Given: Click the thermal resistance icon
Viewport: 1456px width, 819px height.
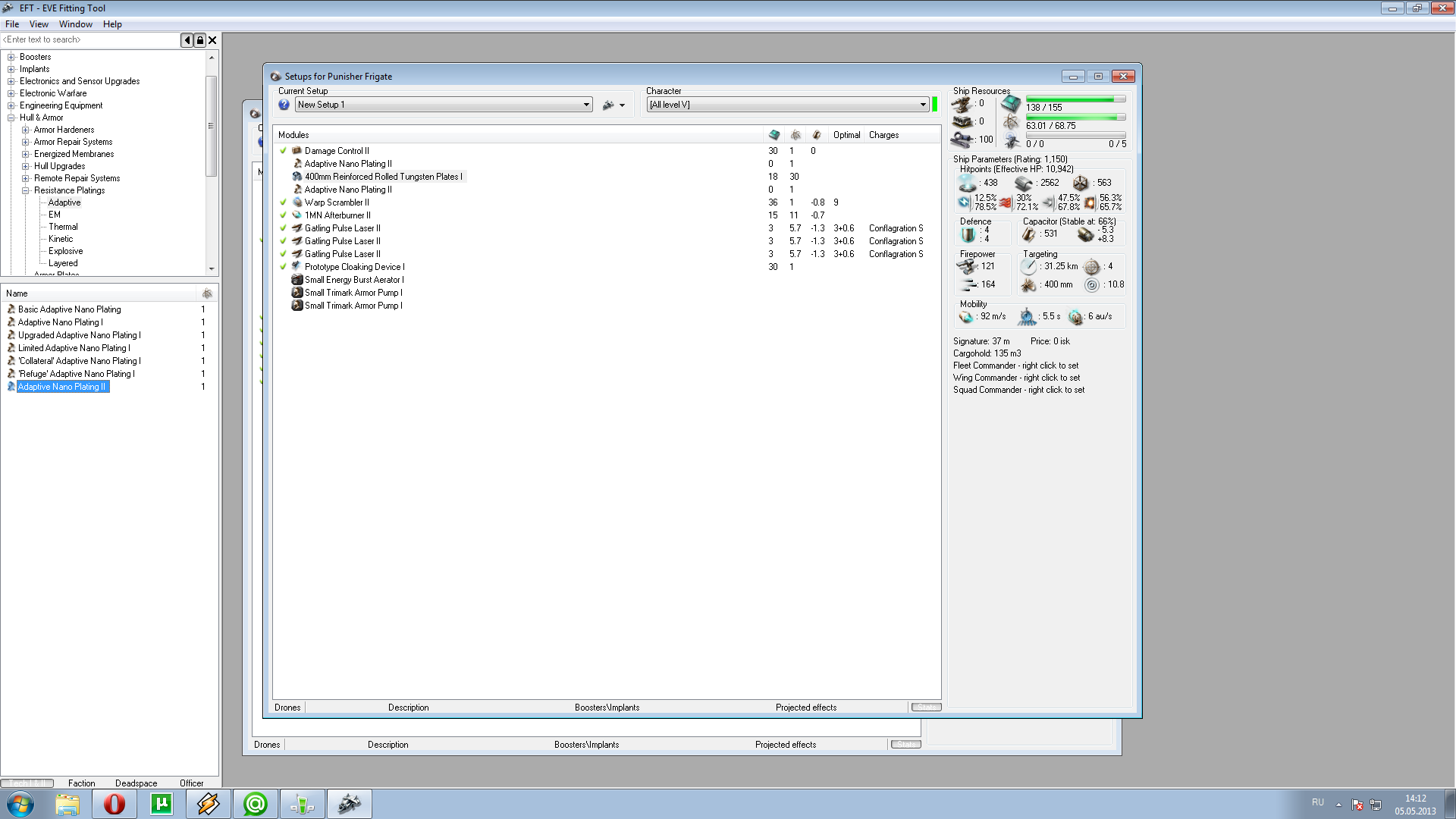Looking at the screenshot, I should (1006, 202).
